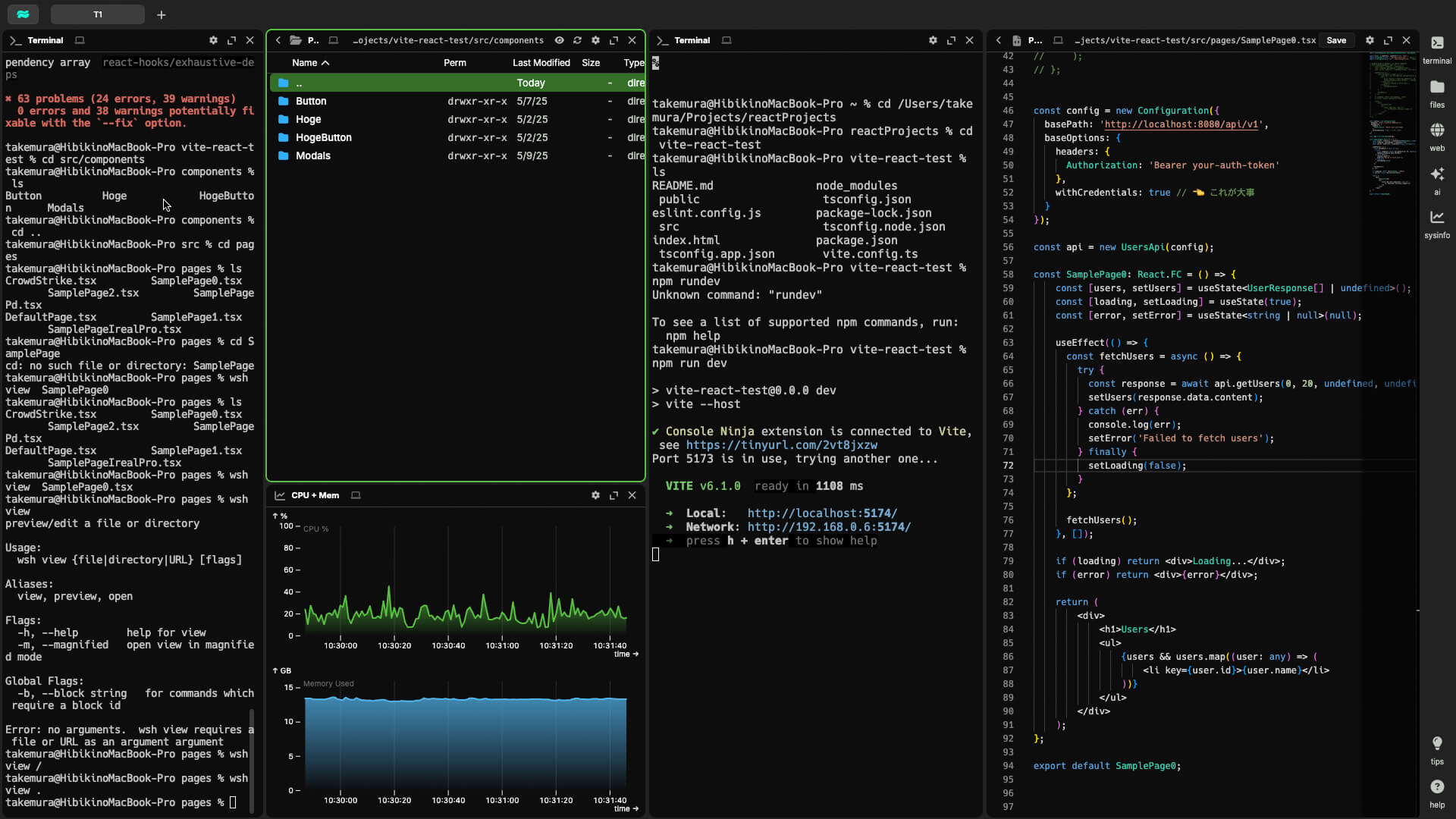Magnify the CPU + Mem block
1456x819 pixels.
pyautogui.click(x=613, y=496)
